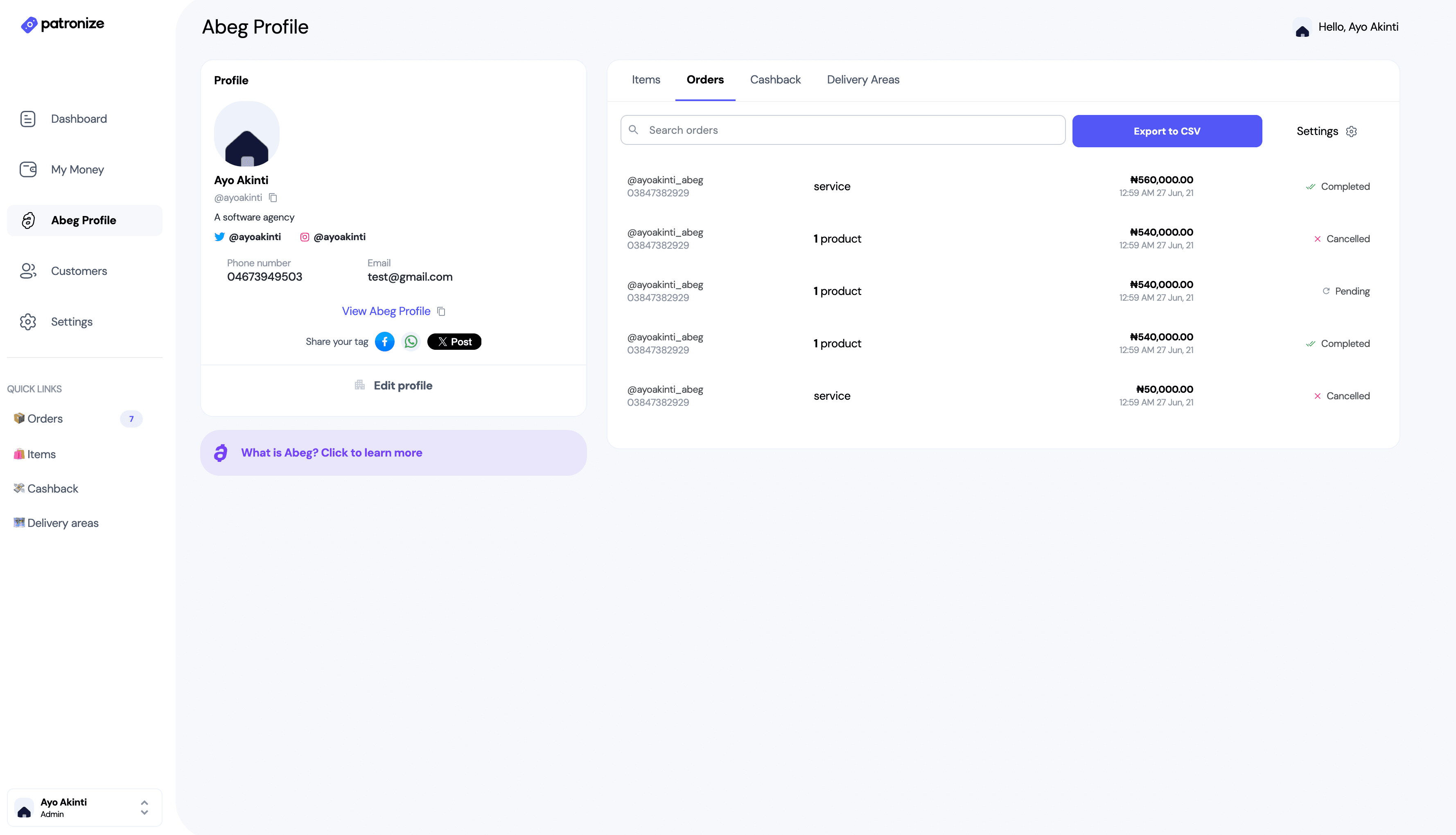Click the Abeg logo in banner
The height and width of the screenshot is (835, 1456).
[x=221, y=453]
